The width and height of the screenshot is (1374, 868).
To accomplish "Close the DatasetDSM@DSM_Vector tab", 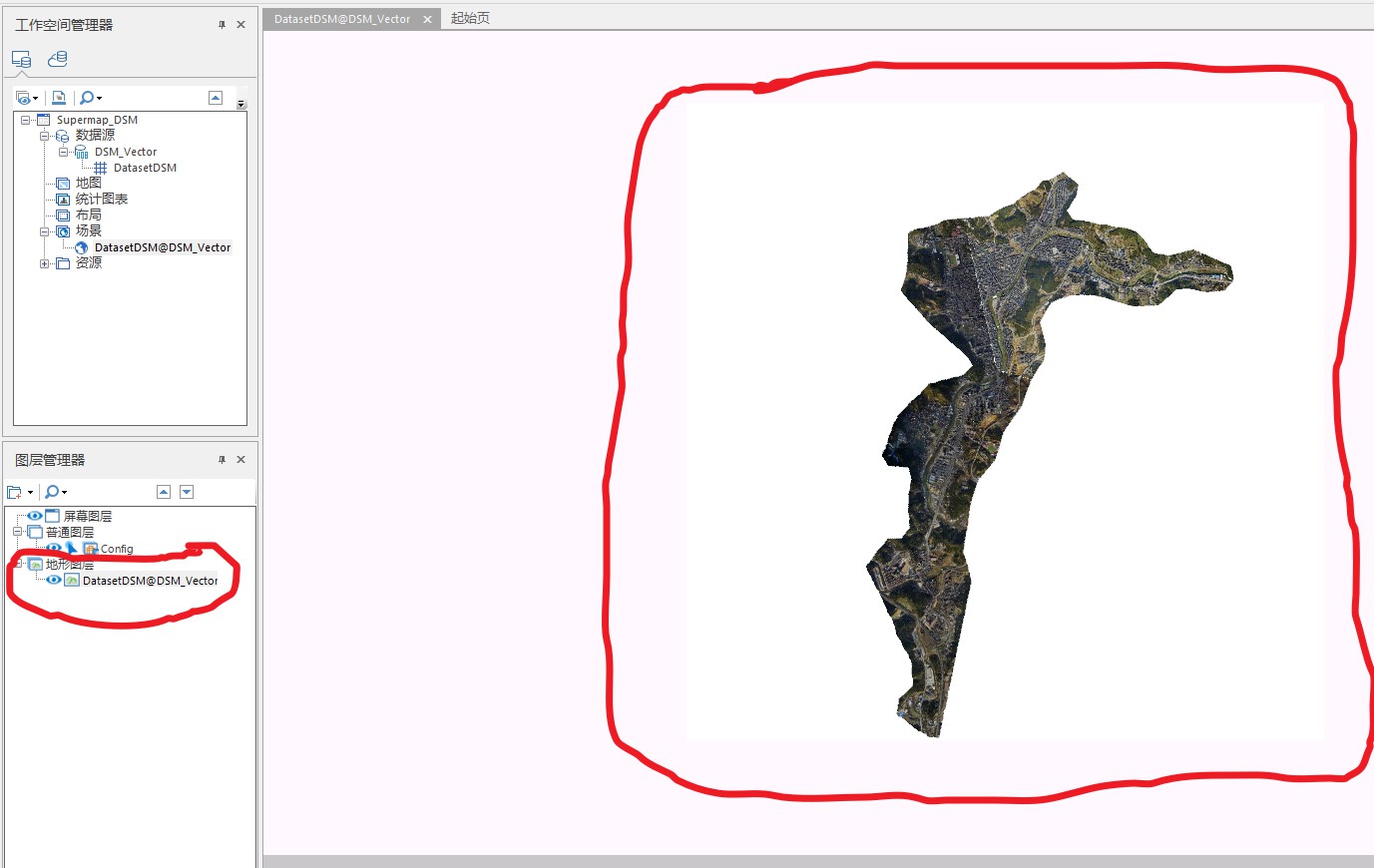I will (x=427, y=19).
